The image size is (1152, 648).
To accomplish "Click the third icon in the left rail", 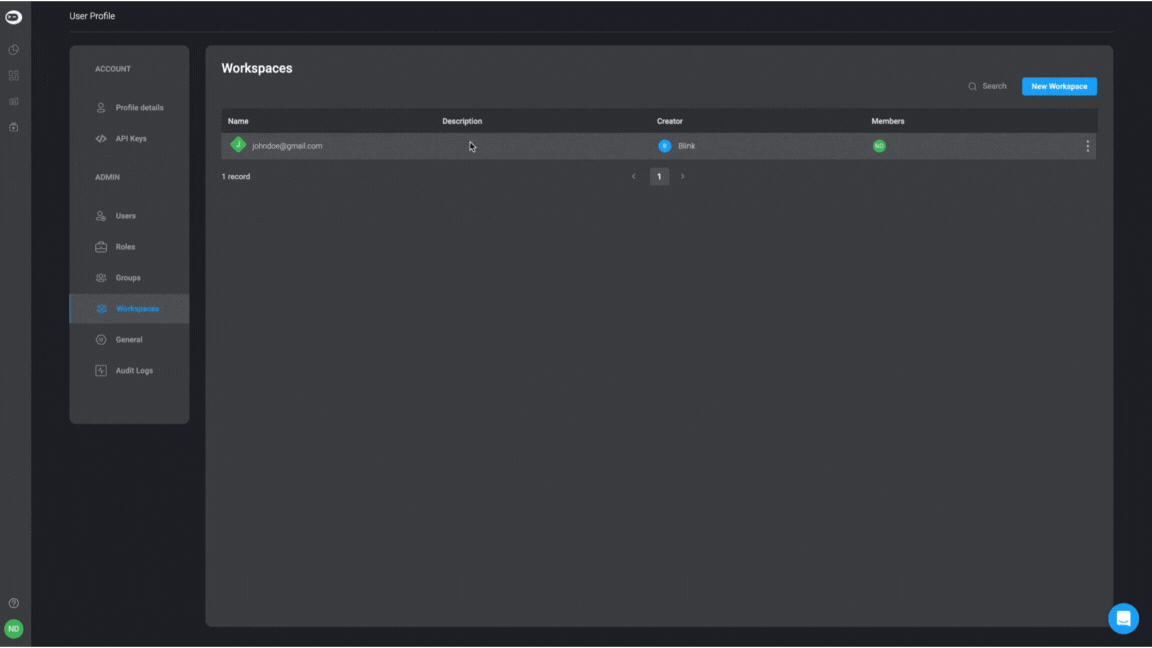I will click(x=14, y=101).
